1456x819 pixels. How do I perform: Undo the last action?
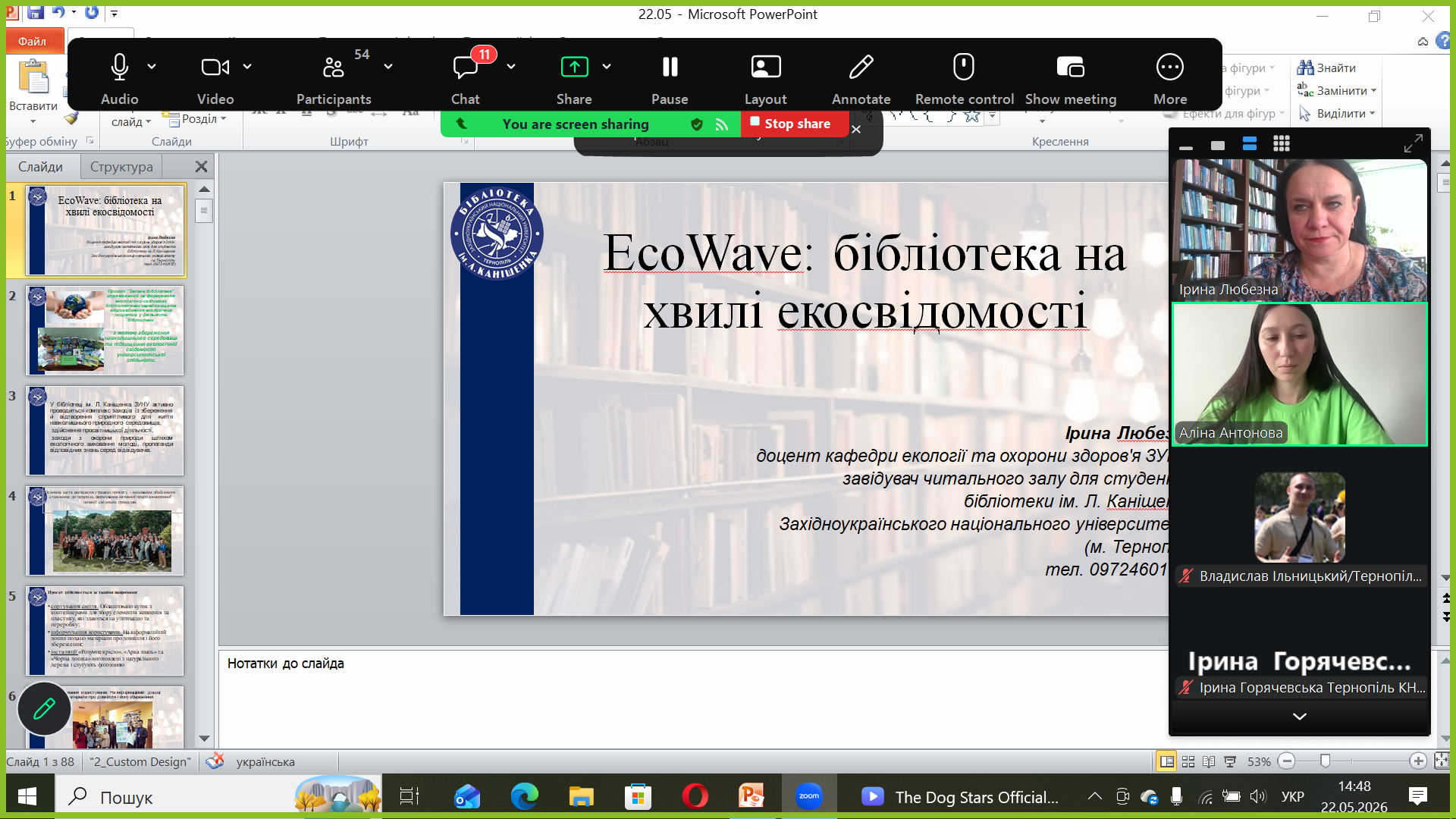point(58,12)
